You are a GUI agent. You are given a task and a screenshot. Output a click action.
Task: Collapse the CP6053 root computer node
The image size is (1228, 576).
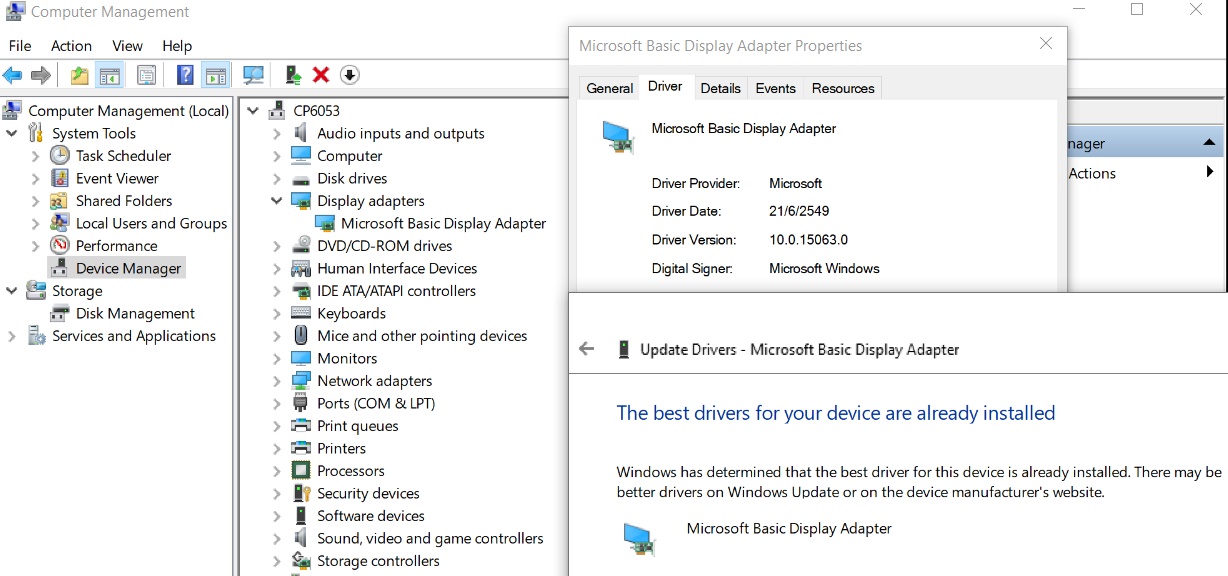click(253, 111)
